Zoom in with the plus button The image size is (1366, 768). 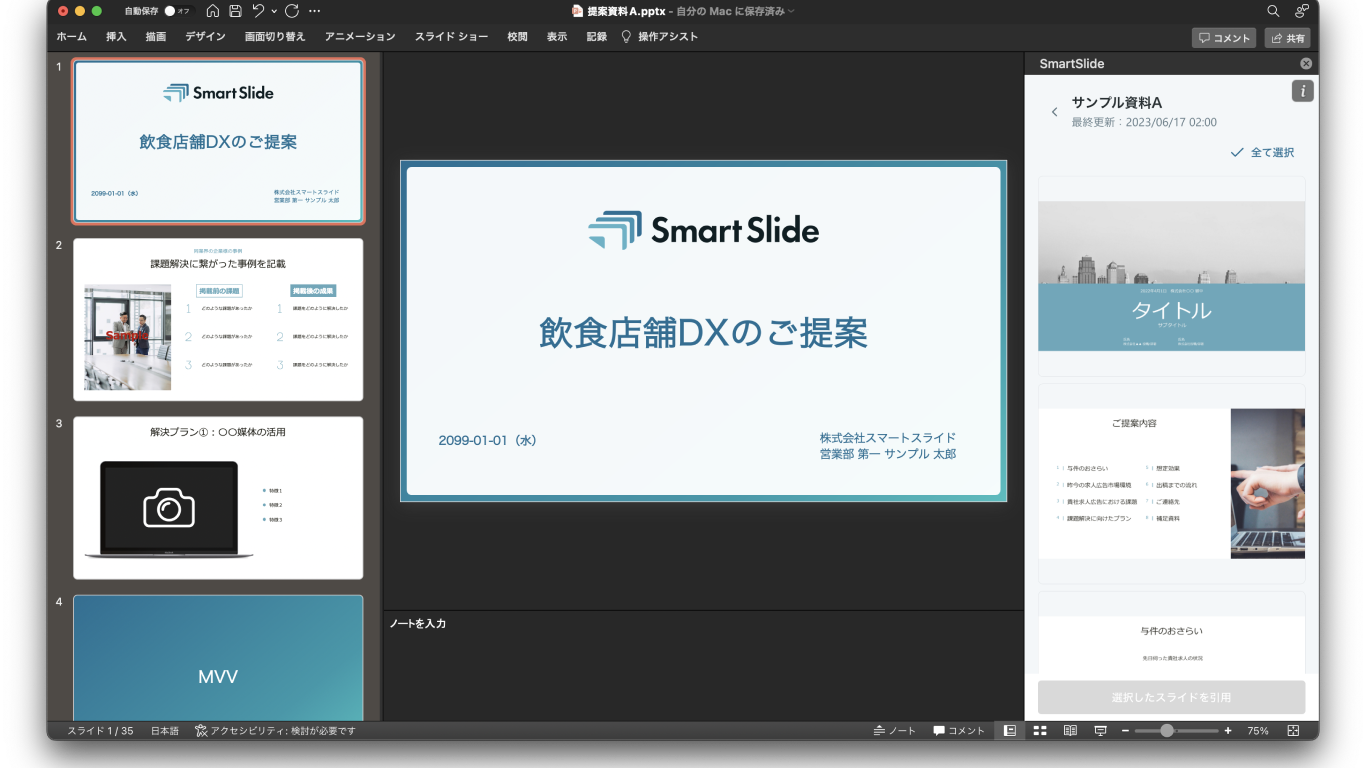tap(1228, 731)
